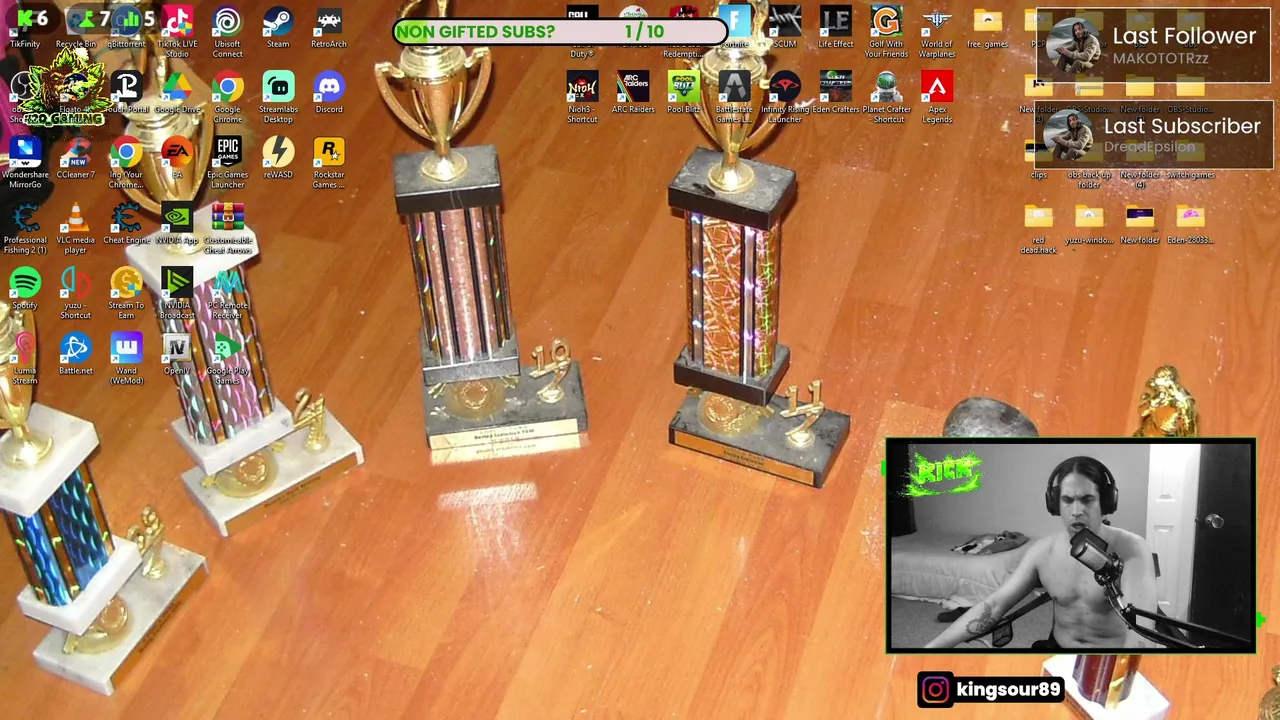Open Google Drive desktop icon
Viewport: 1280px width, 720px height.
click(177, 93)
